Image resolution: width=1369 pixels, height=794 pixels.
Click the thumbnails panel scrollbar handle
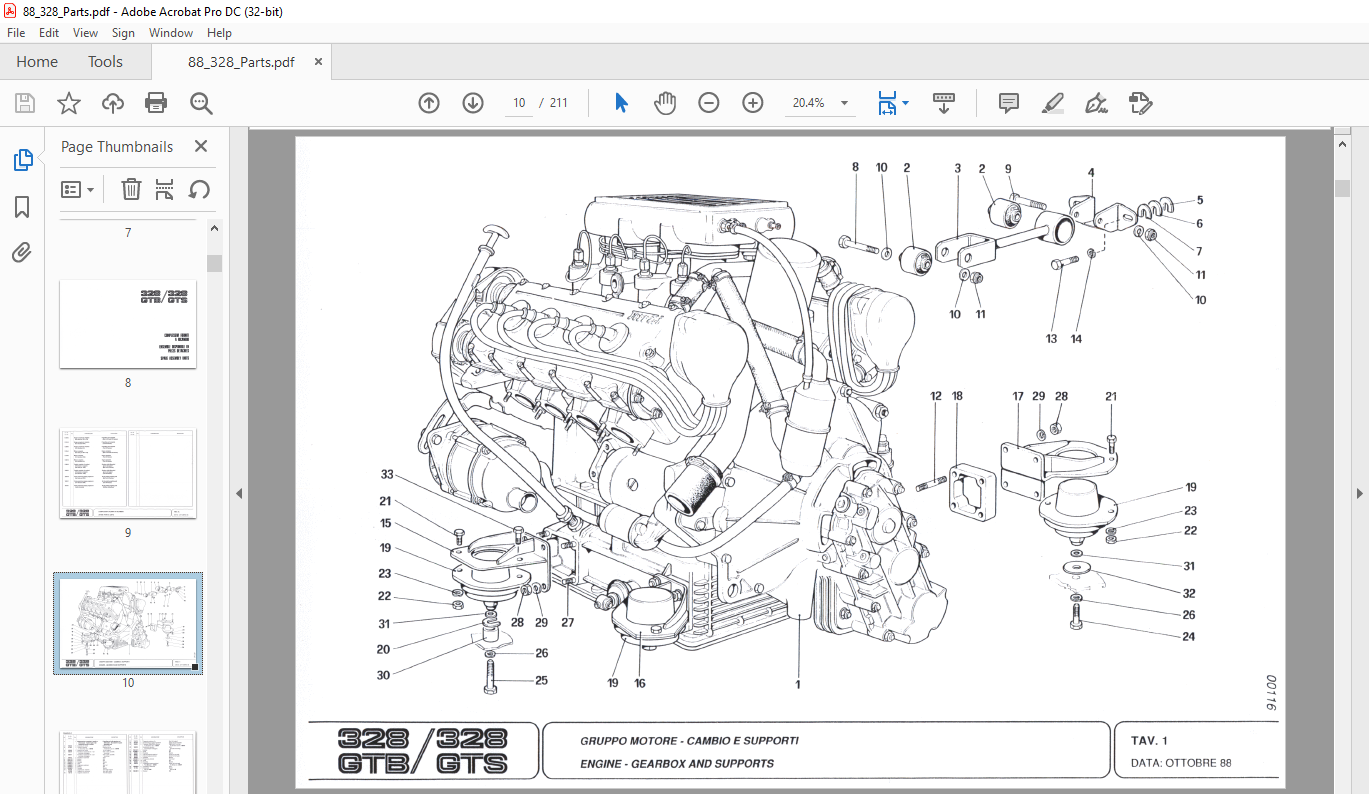point(214,264)
